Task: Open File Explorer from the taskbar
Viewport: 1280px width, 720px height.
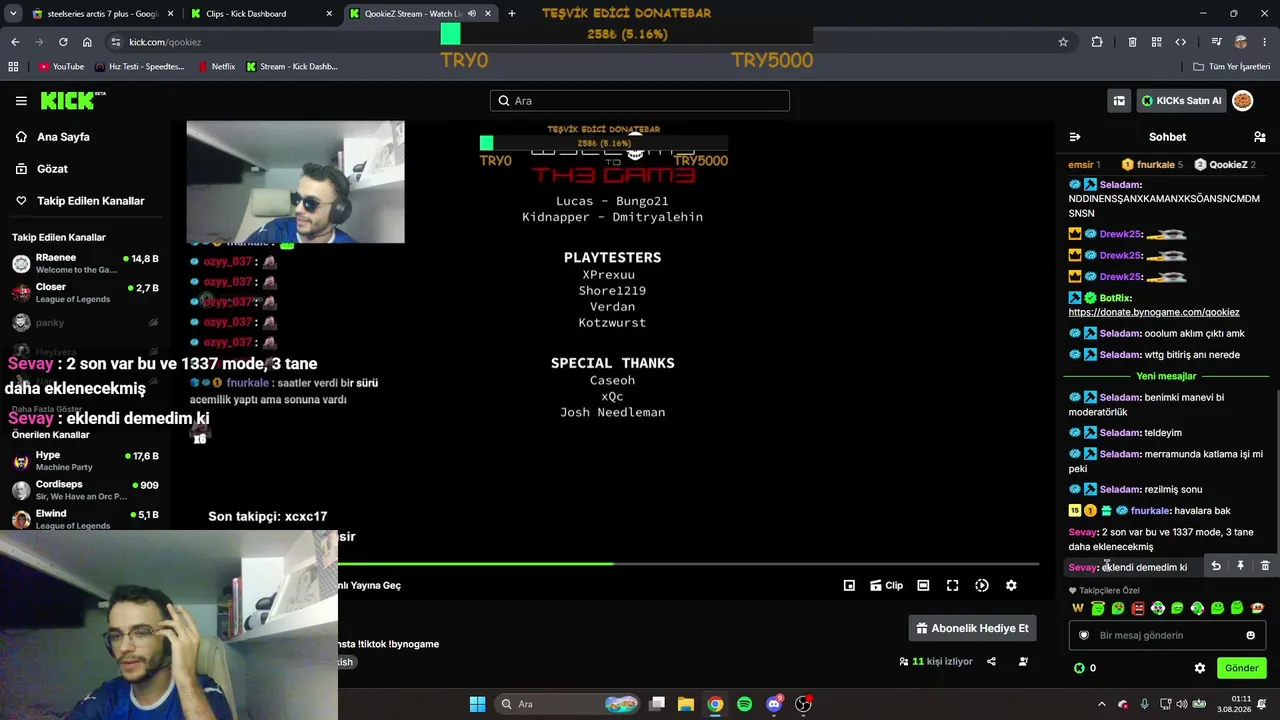Action: point(686,704)
